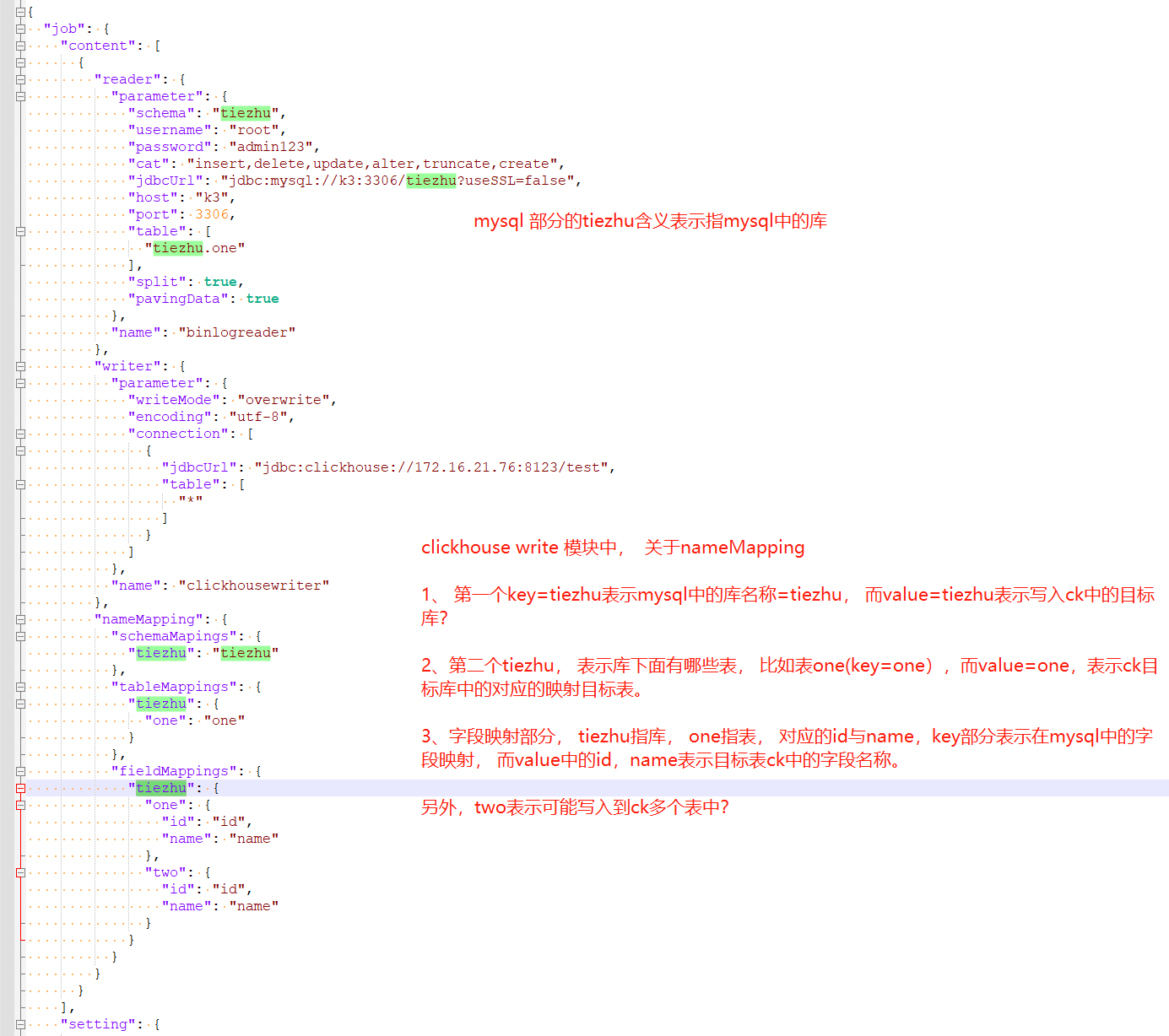Collapse the "nameMapping" block

[x=20, y=618]
